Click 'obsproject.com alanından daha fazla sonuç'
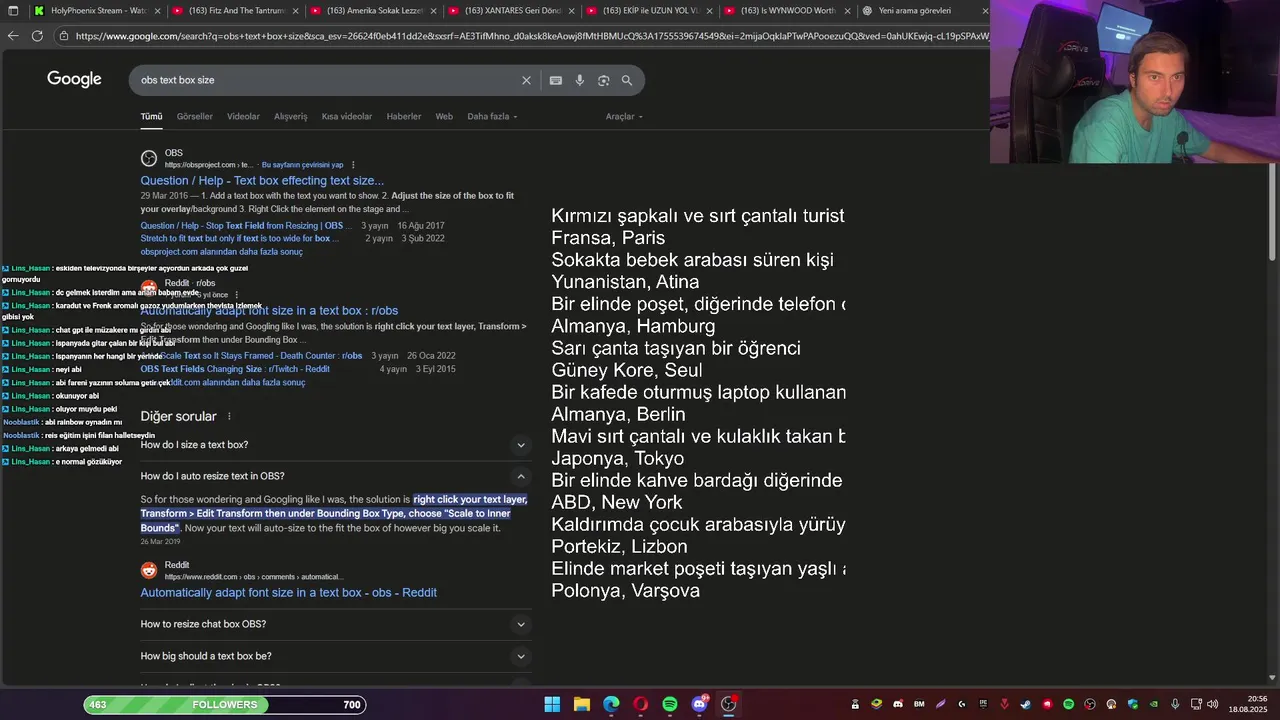Image resolution: width=1280 pixels, height=720 pixels. pyautogui.click(x=221, y=252)
